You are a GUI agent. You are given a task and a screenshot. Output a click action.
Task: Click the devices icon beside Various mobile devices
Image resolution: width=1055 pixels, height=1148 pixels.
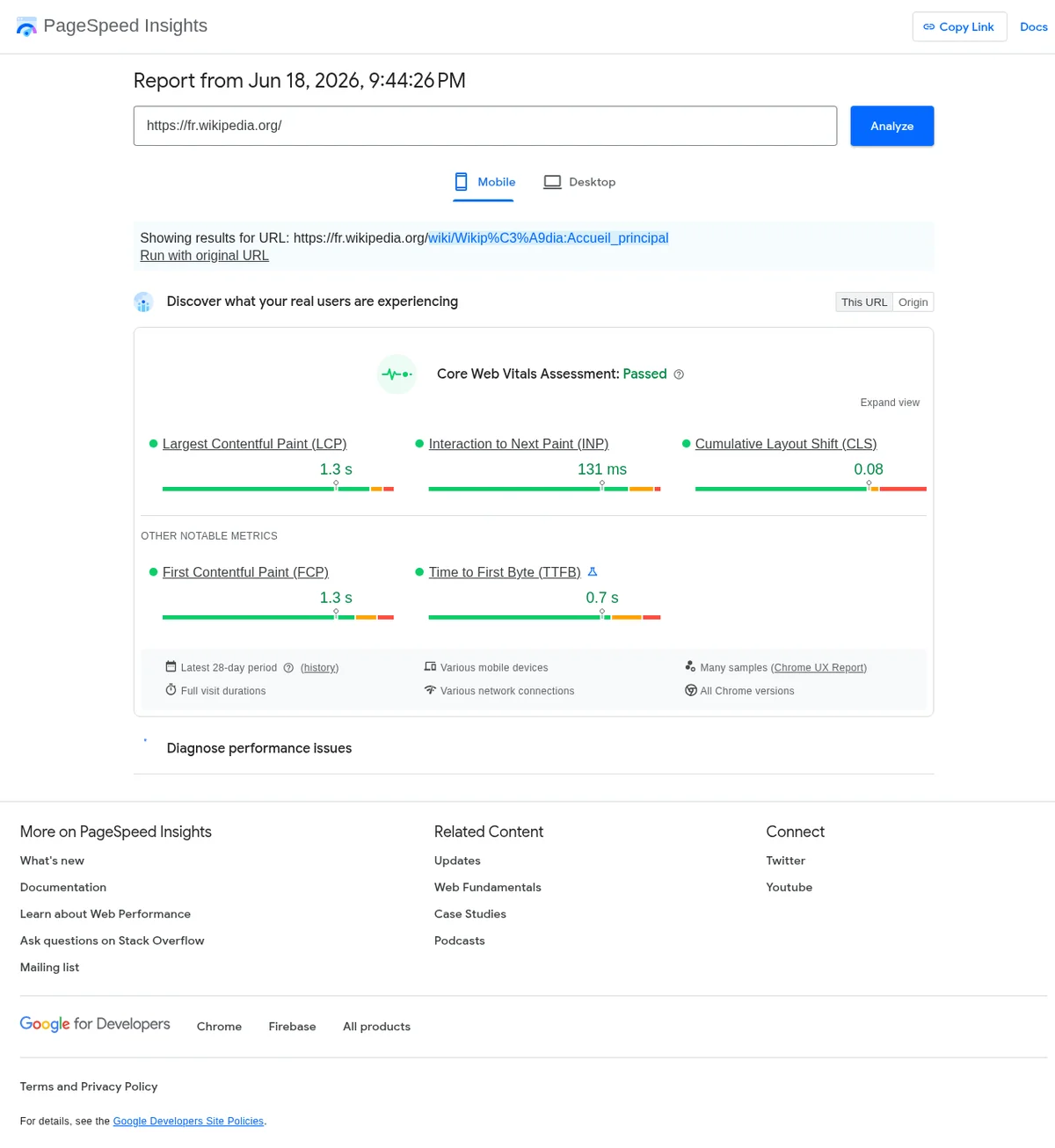tap(430, 667)
